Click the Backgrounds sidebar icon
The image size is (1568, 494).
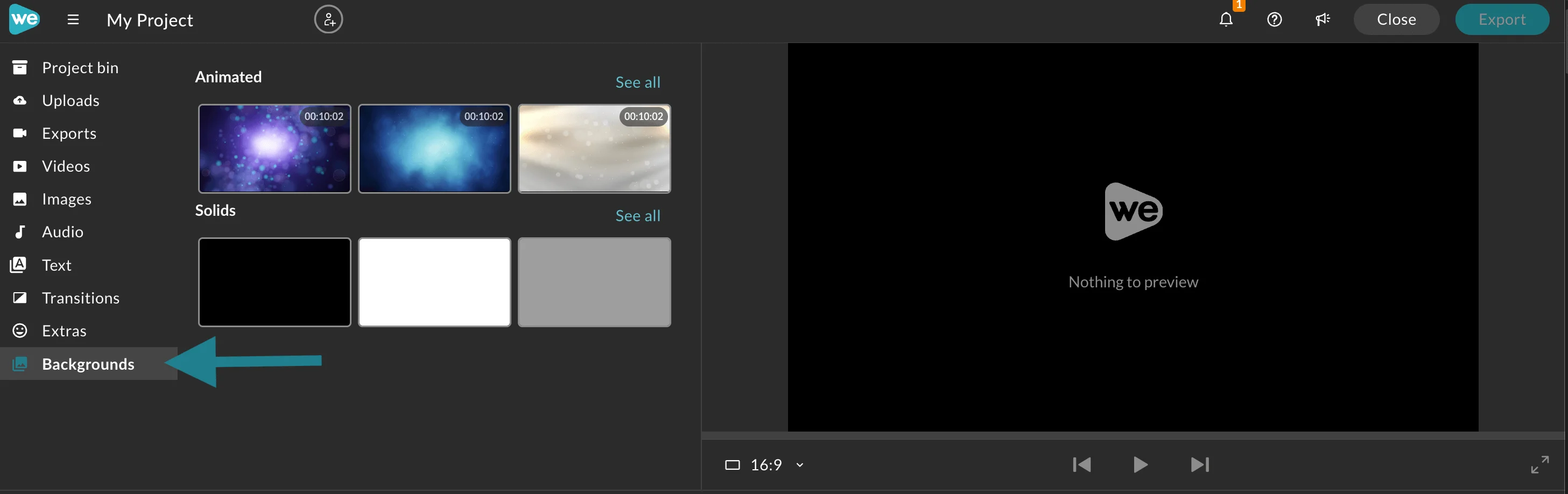click(20, 364)
